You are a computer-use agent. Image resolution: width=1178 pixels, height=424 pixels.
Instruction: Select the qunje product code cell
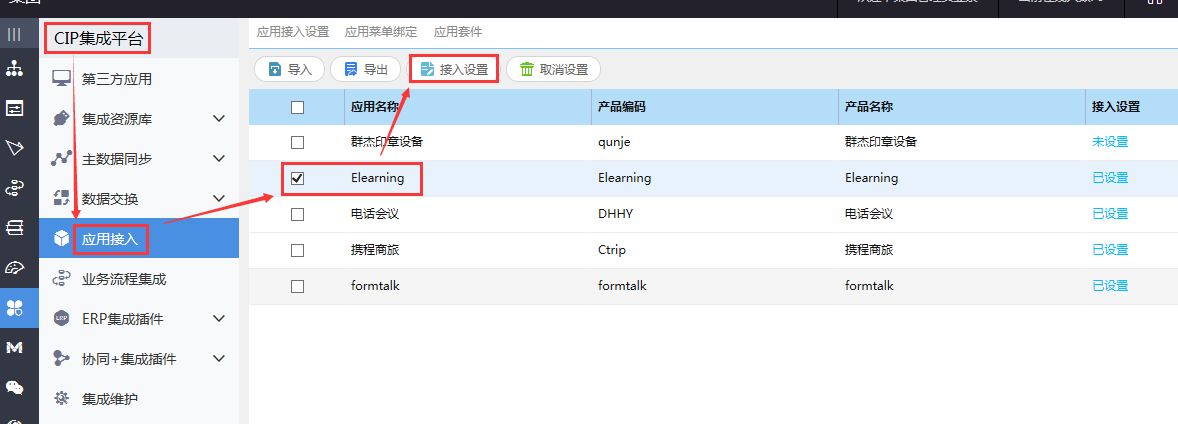click(x=715, y=142)
